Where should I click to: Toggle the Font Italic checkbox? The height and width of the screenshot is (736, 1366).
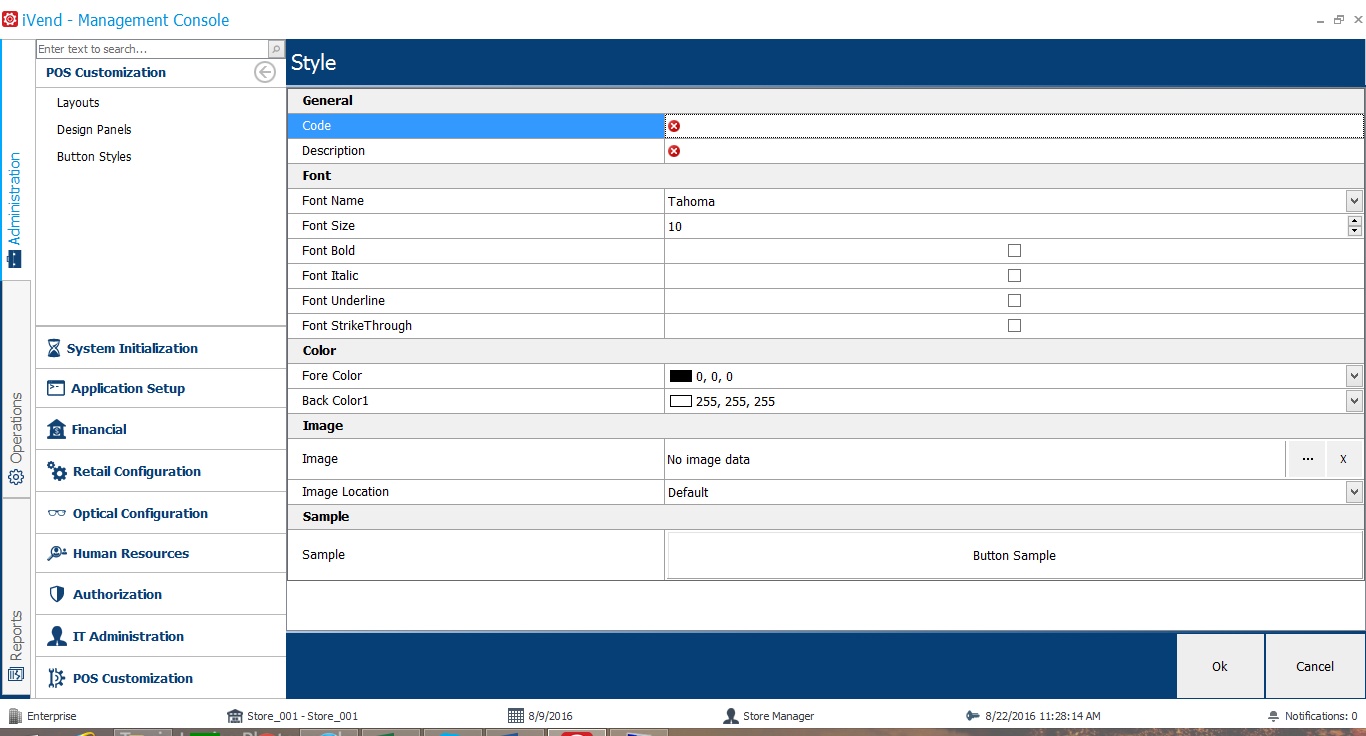click(x=1014, y=276)
